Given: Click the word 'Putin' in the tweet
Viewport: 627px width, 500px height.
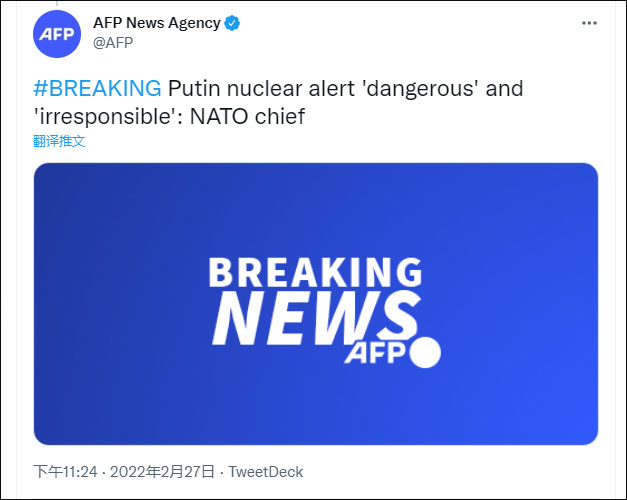Looking at the screenshot, I should (195, 88).
